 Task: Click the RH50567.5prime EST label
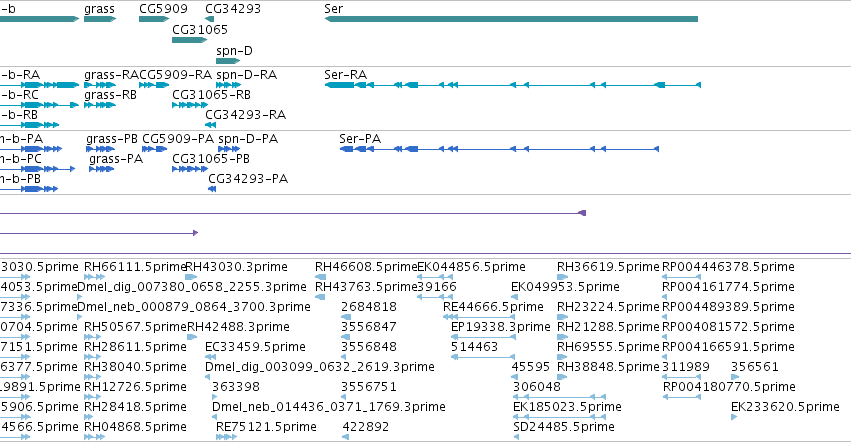click(135, 326)
